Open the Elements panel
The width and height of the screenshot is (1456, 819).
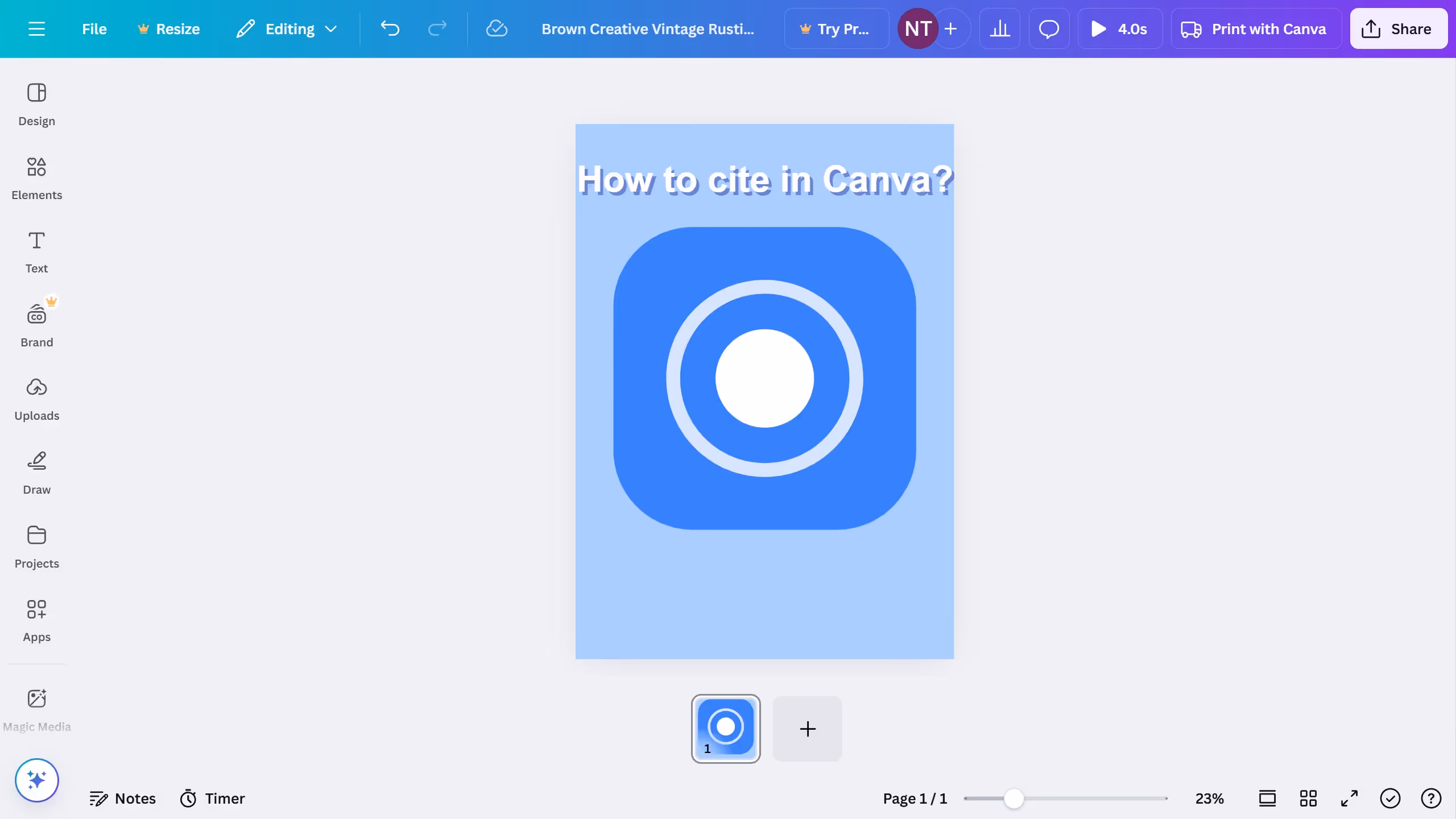pyautogui.click(x=36, y=177)
